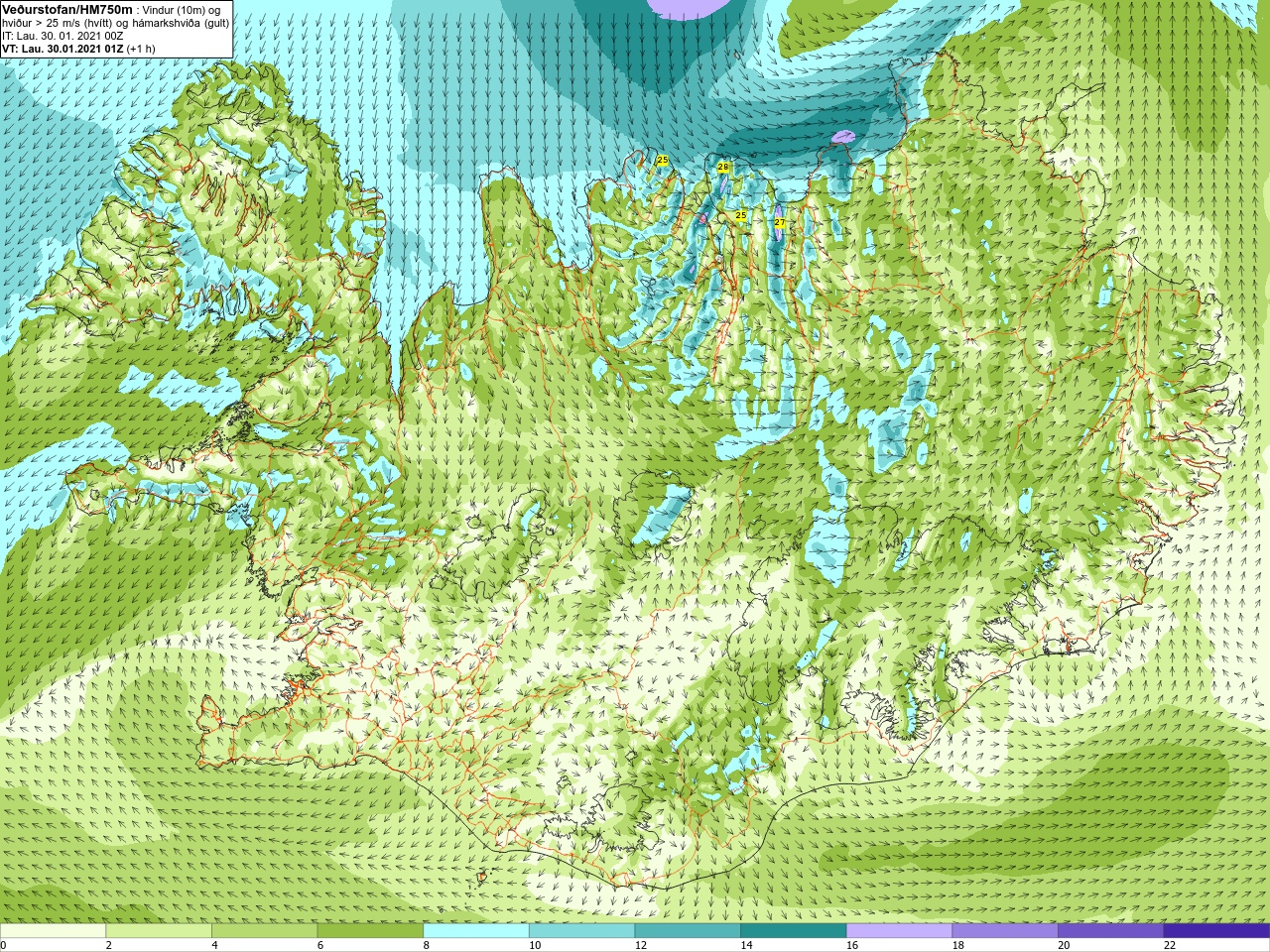This screenshot has width=1270, height=952.
Task: Click the lavender 16–18 m/s legend swatch
Action: [x=899, y=930]
